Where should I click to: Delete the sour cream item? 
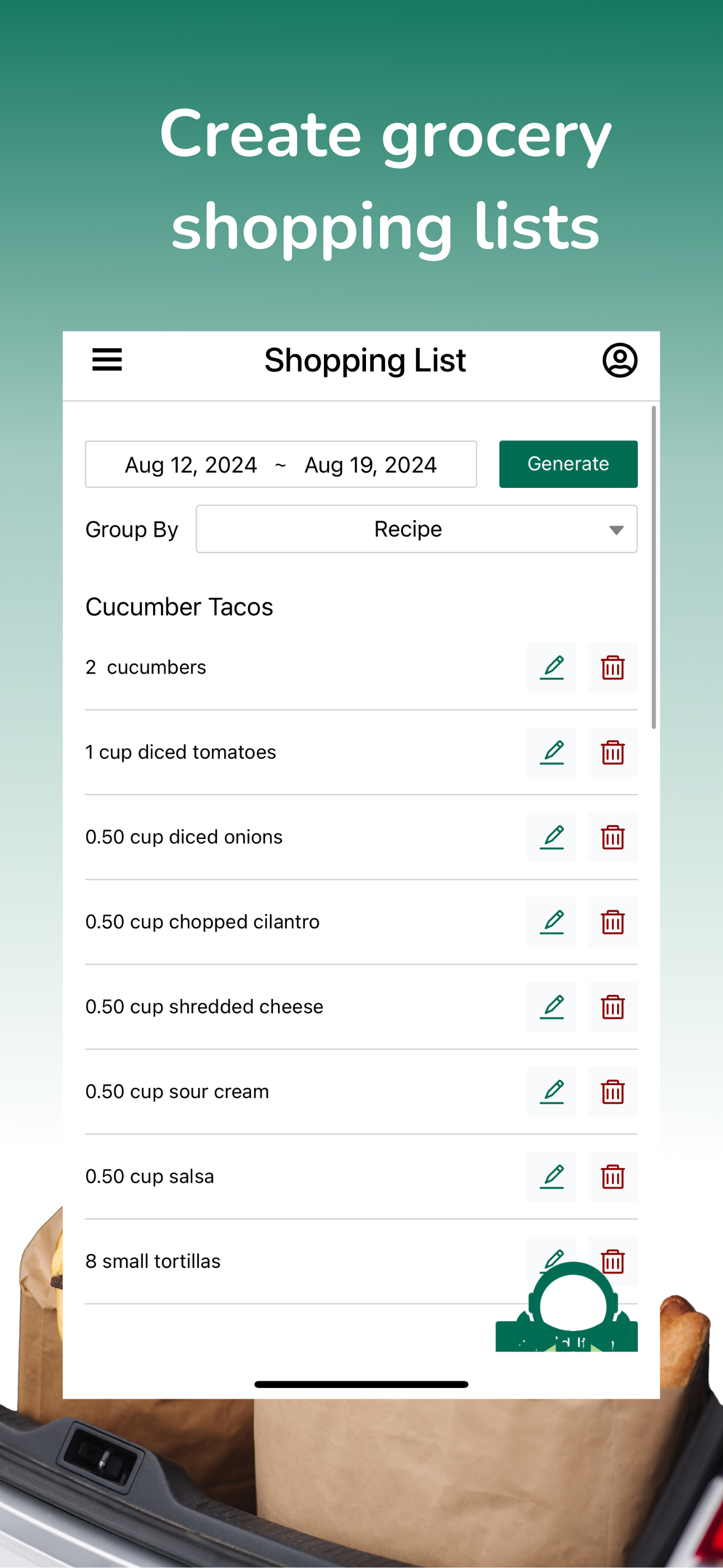612,1091
